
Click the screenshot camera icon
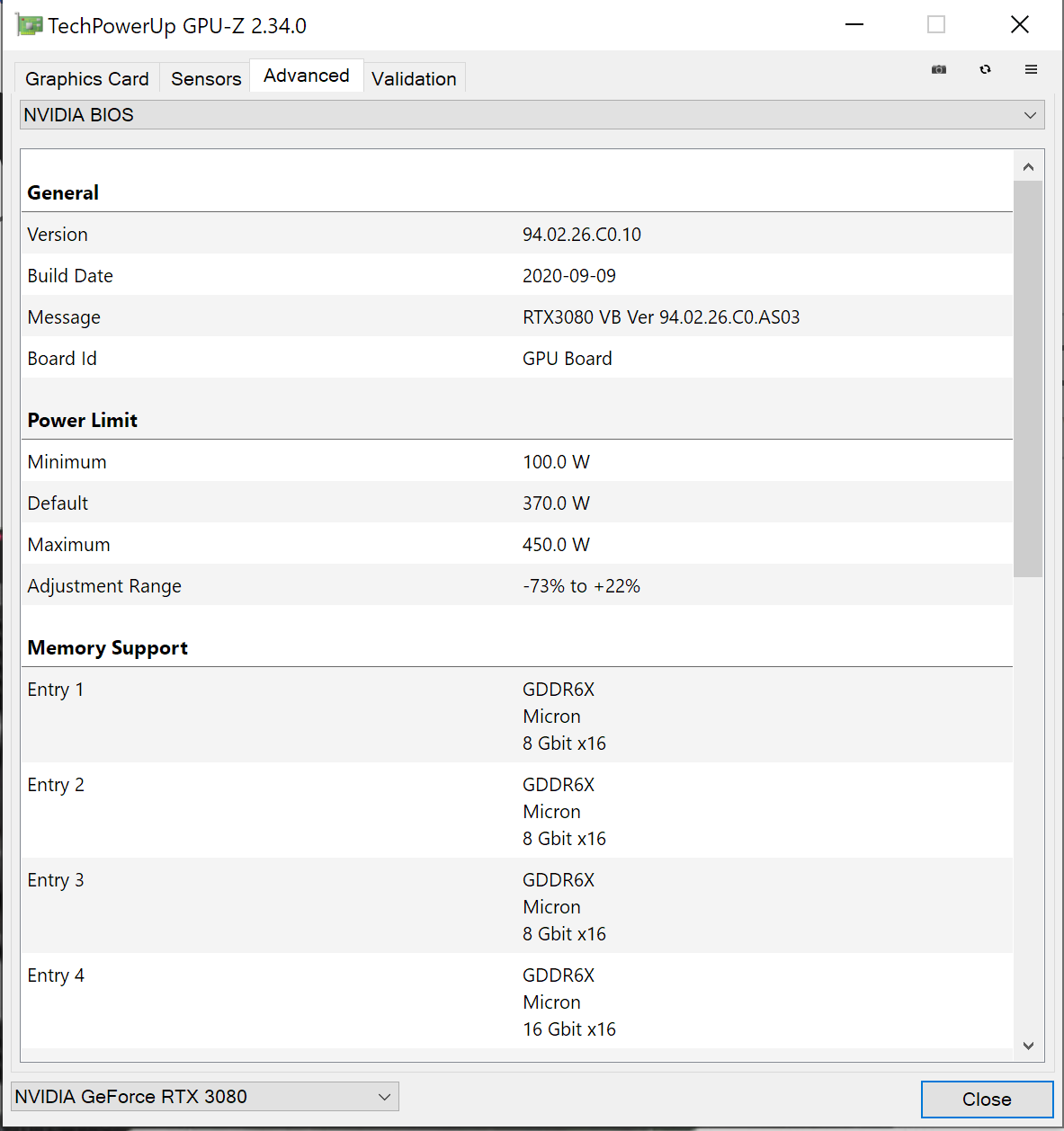pyautogui.click(x=939, y=69)
